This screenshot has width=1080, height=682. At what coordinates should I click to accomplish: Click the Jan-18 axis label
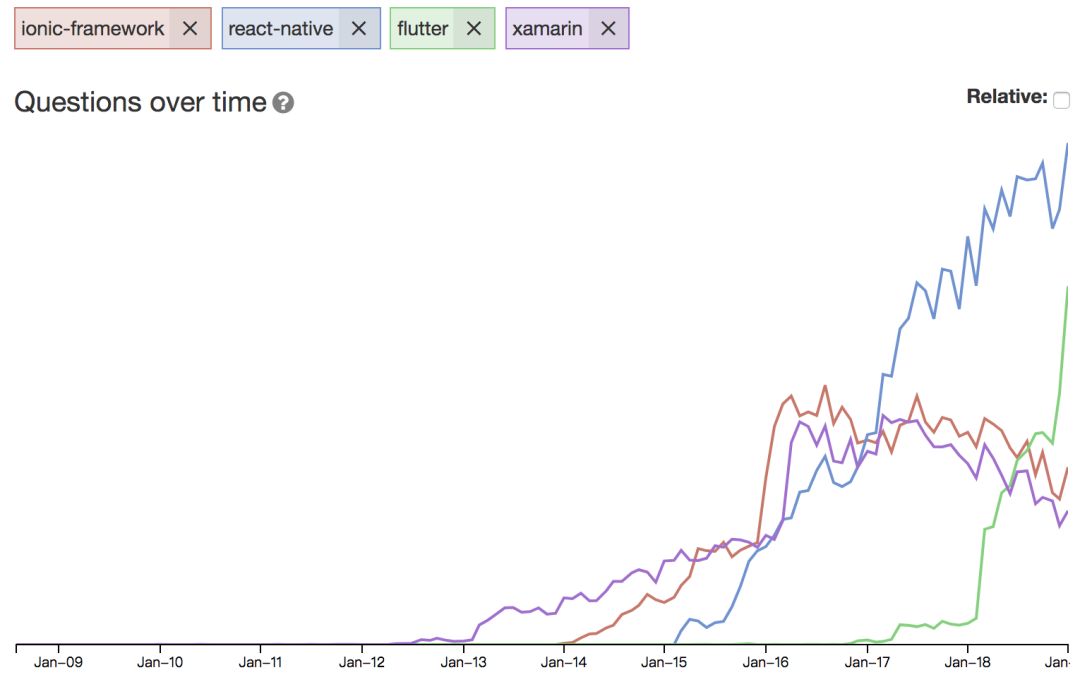pos(968,662)
